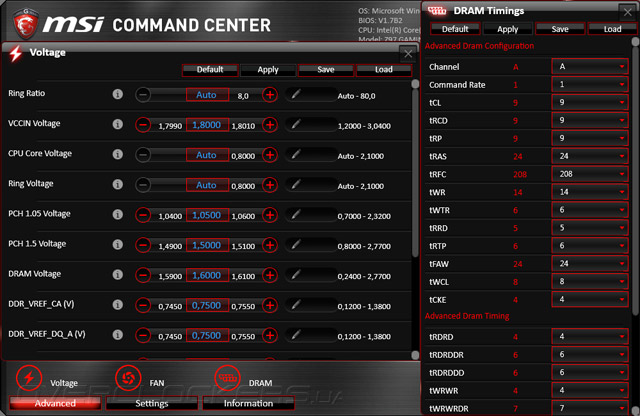
Task: Open tRFC dropdown showing 208
Action: (590, 174)
